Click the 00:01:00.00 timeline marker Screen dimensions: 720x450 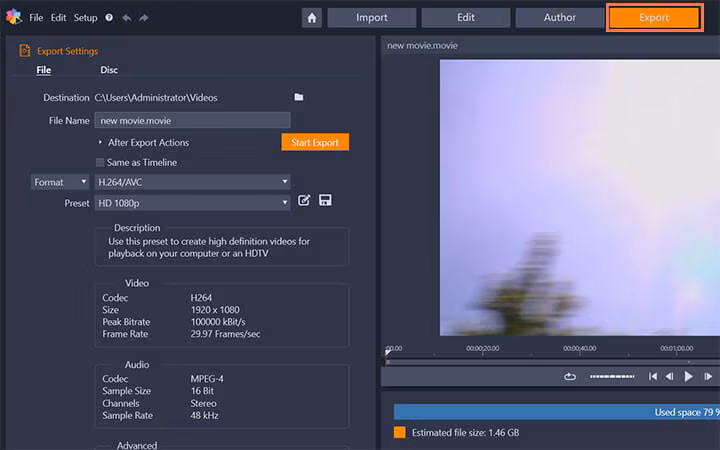677,349
